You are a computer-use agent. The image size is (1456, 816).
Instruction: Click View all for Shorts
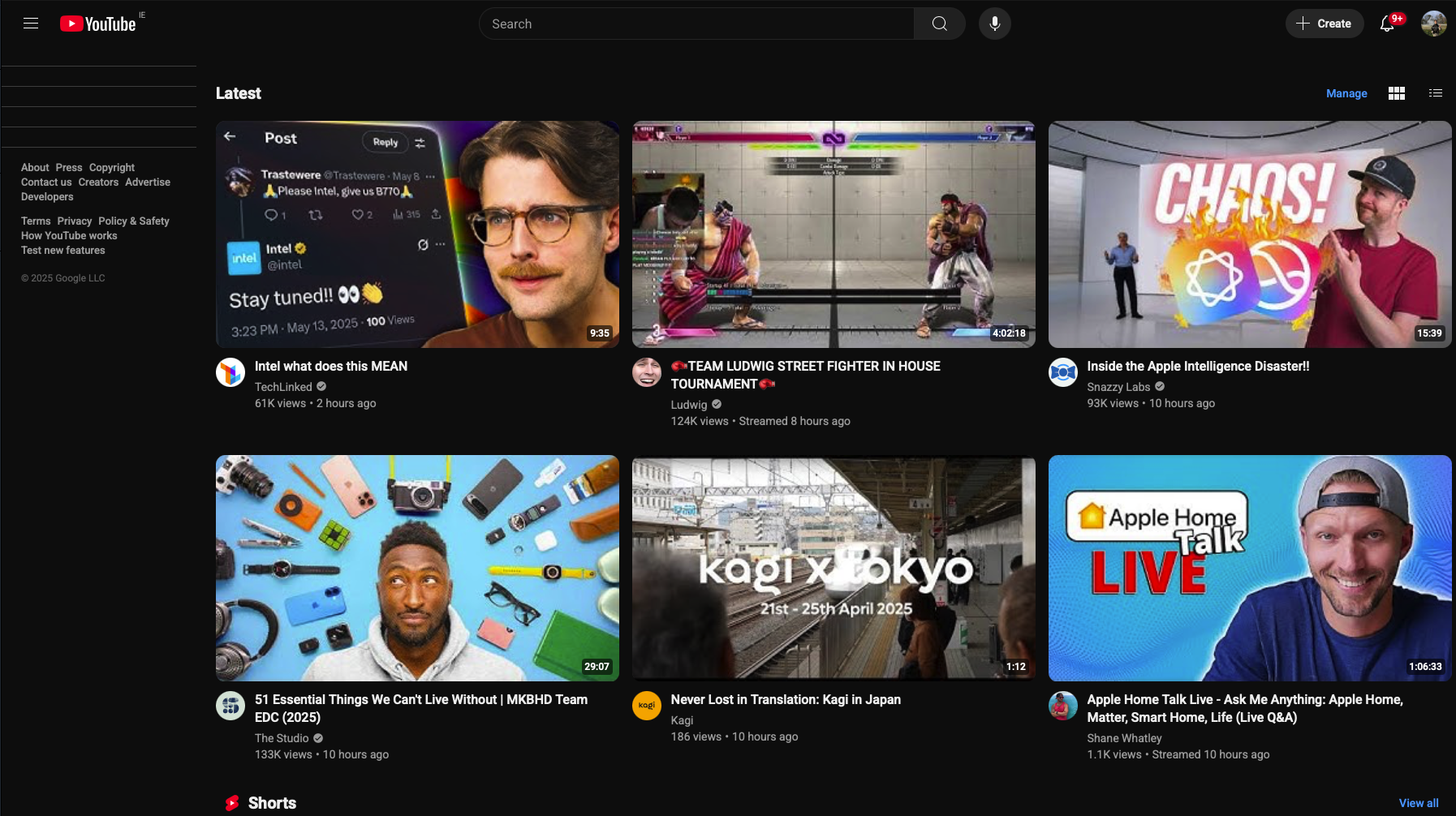coord(1418,803)
